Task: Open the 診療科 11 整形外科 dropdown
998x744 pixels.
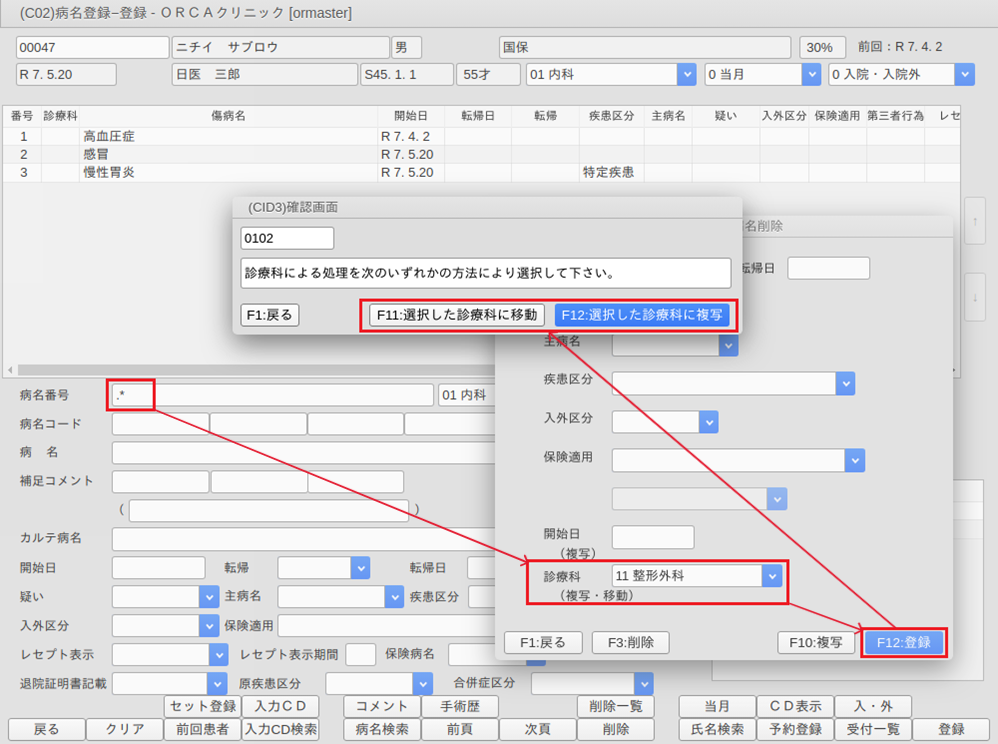Action: pyautogui.click(x=771, y=576)
